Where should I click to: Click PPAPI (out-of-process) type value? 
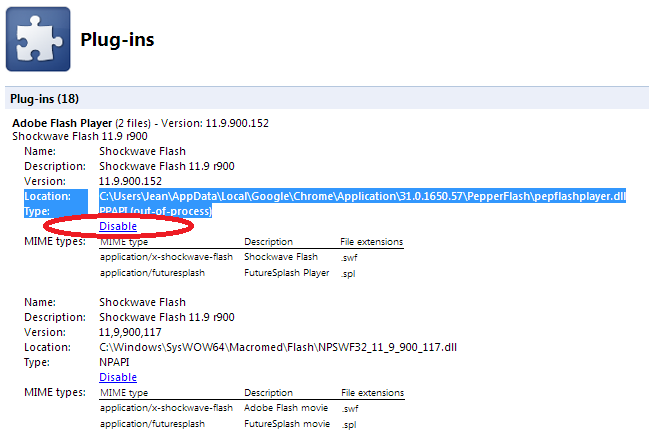coord(155,211)
